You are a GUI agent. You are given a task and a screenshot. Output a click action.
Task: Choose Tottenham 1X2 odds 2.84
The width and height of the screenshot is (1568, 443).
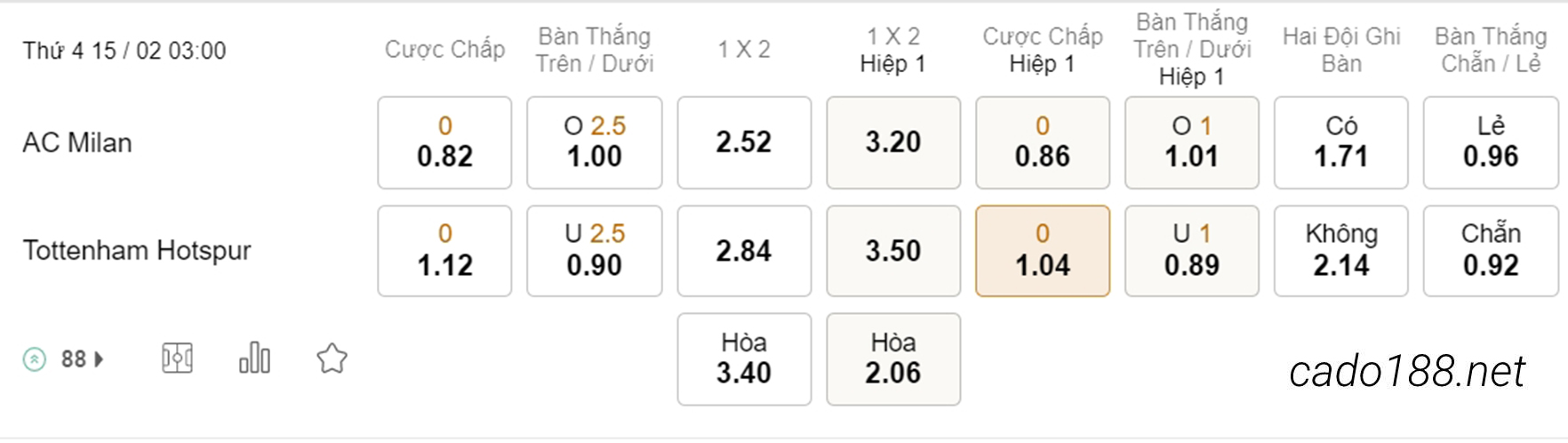(x=744, y=251)
